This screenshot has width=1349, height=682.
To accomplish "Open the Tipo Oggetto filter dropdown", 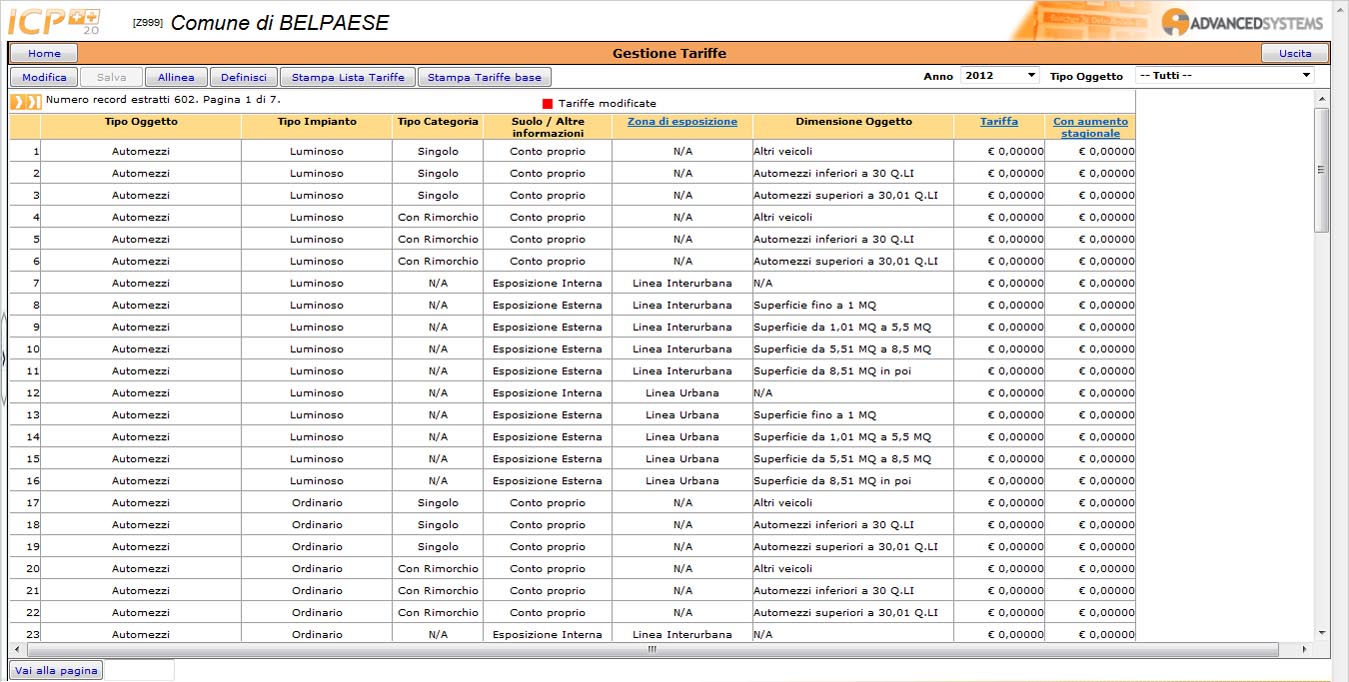I will point(1225,75).
